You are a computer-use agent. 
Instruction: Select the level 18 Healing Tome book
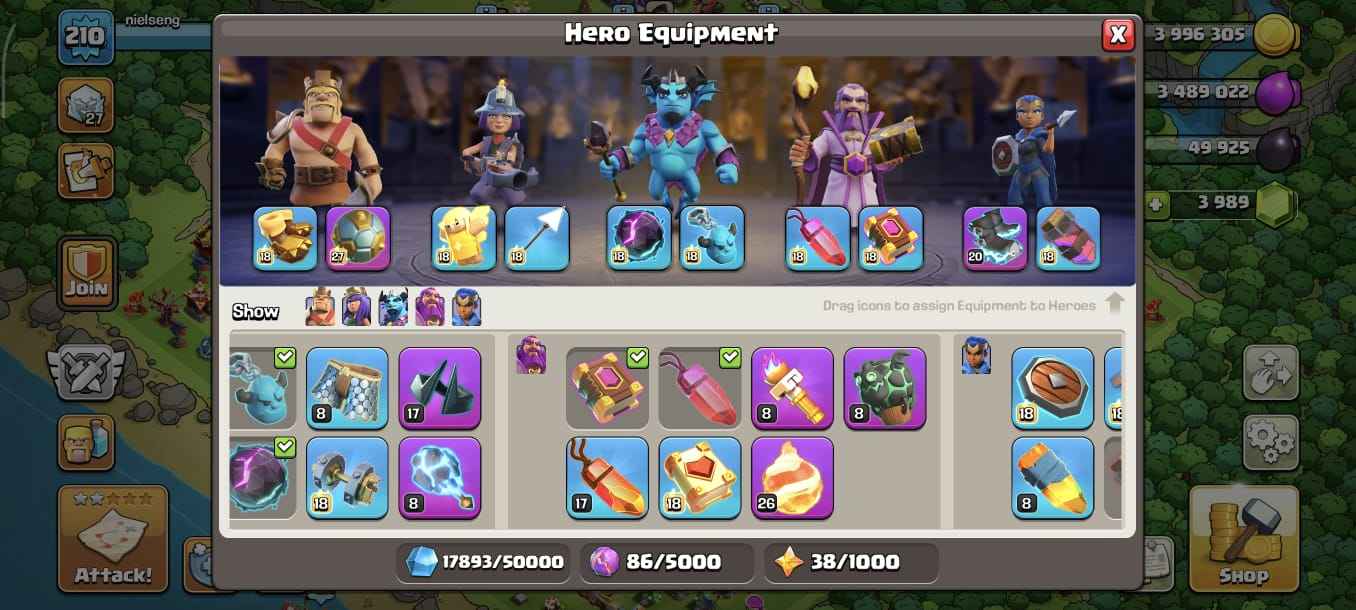point(700,478)
